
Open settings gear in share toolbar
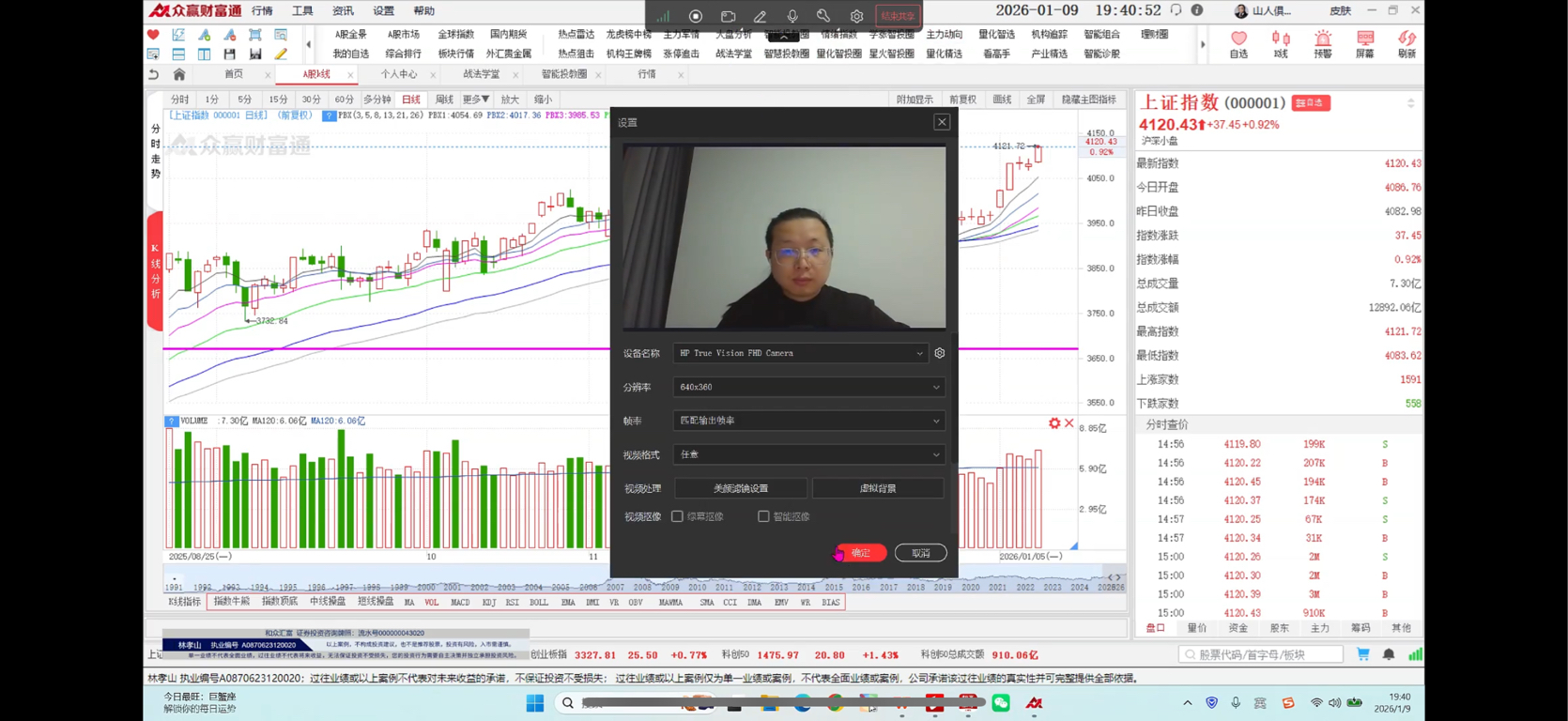[x=856, y=16]
